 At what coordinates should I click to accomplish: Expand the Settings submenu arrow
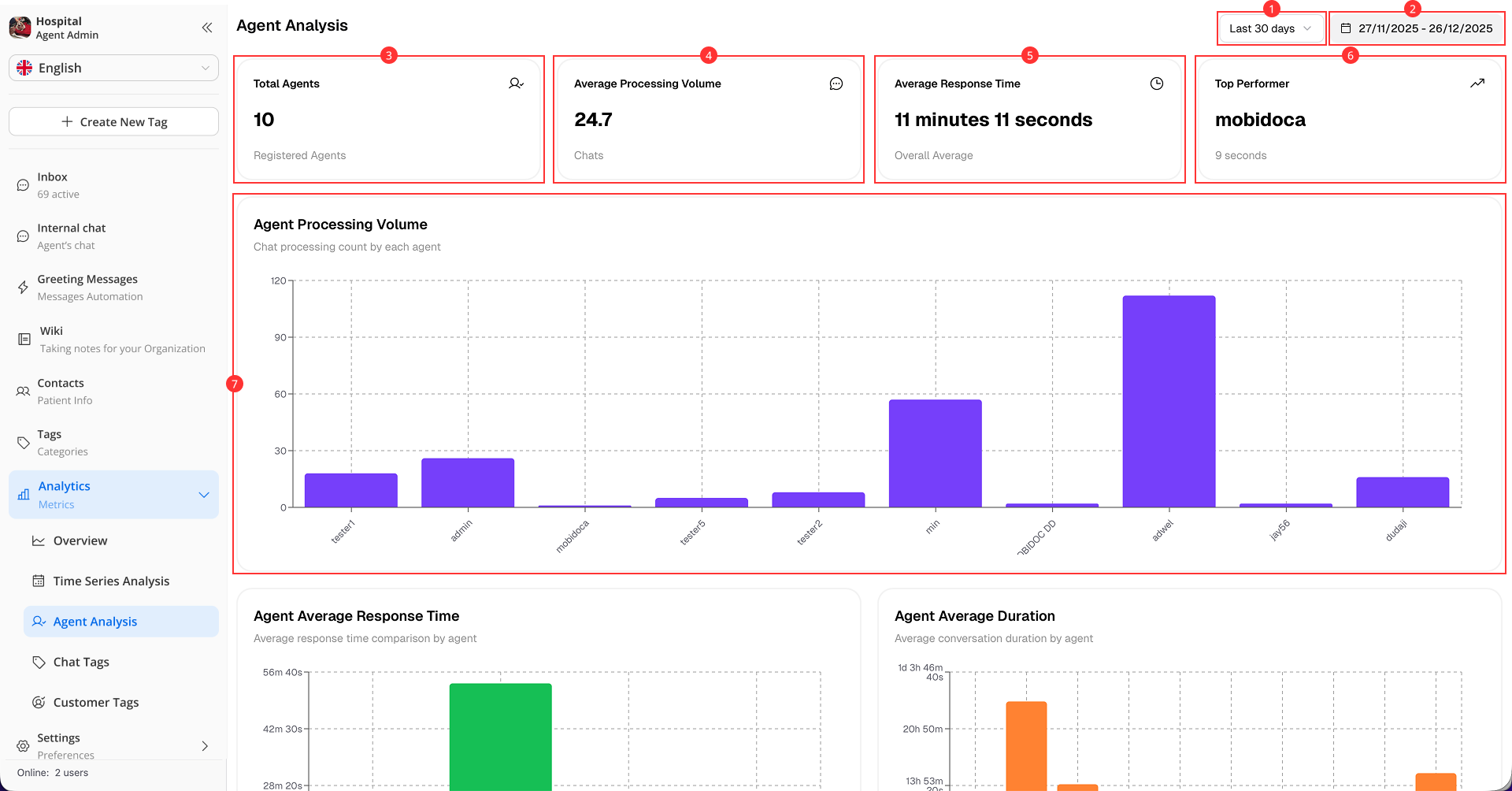tap(205, 746)
